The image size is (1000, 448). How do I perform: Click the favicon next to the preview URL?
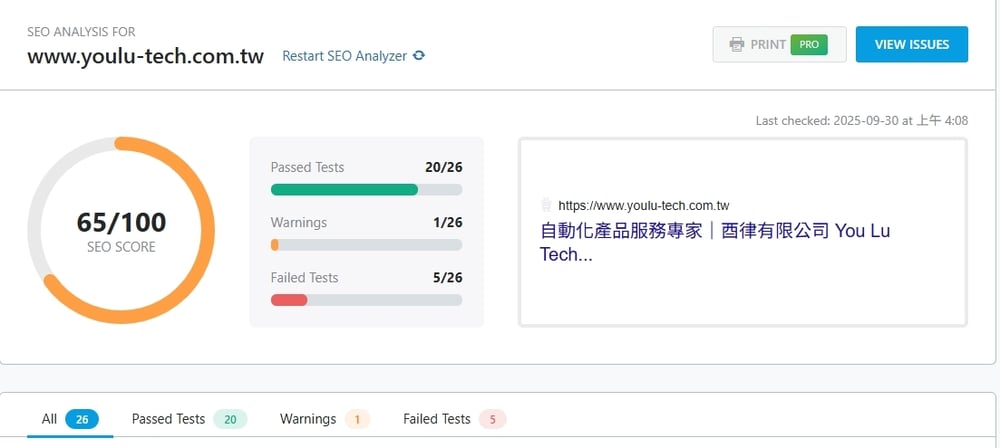pyautogui.click(x=546, y=205)
